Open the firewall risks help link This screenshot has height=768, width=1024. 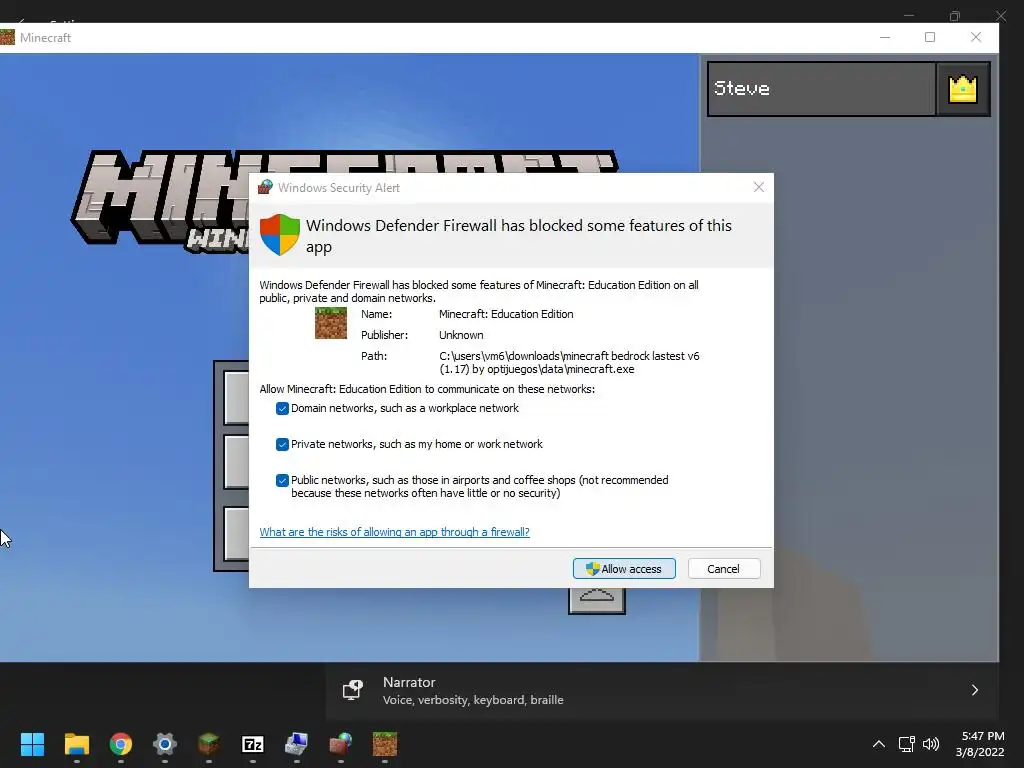pyautogui.click(x=394, y=532)
